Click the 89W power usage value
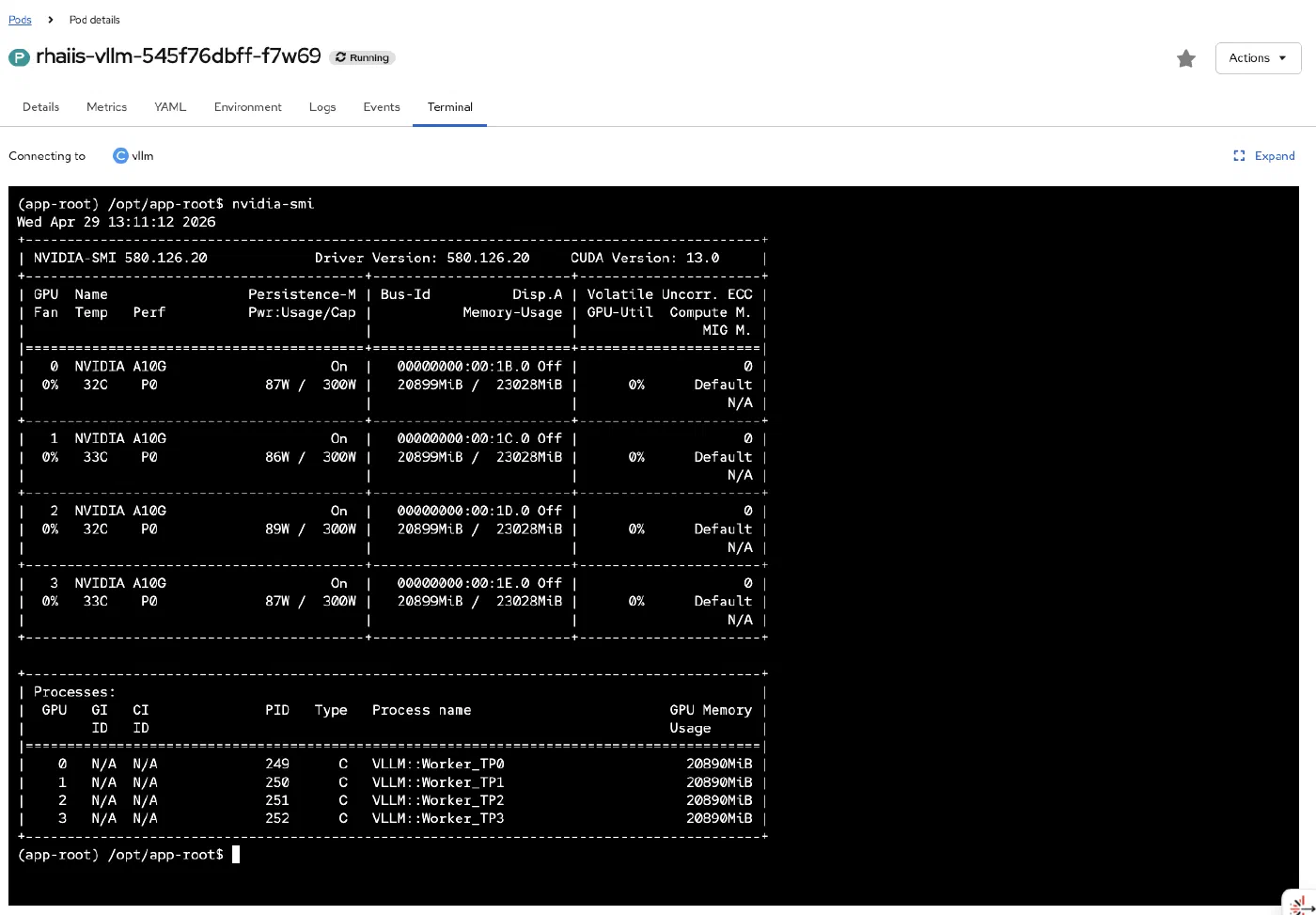 (x=277, y=529)
